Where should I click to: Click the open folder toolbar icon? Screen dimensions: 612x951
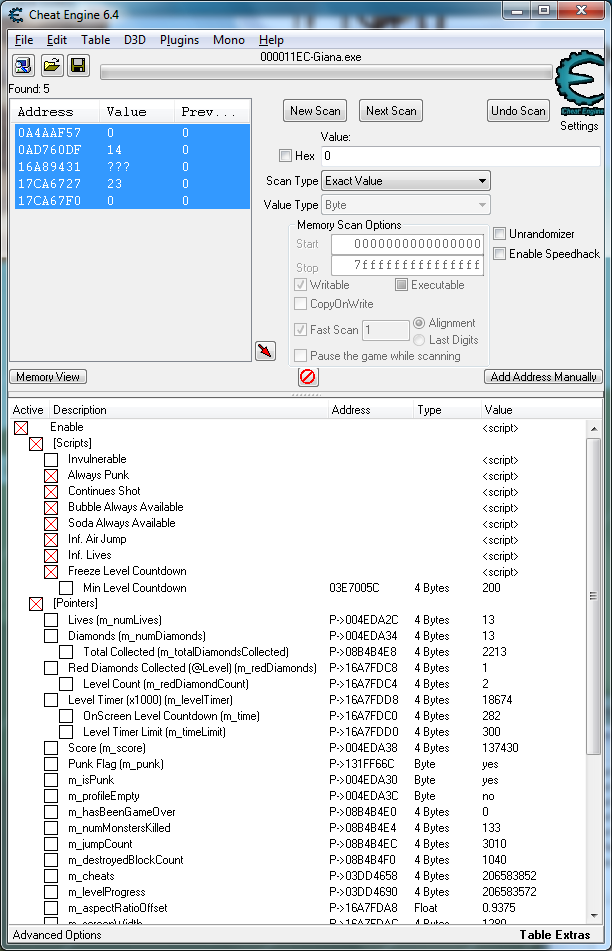(x=52, y=66)
